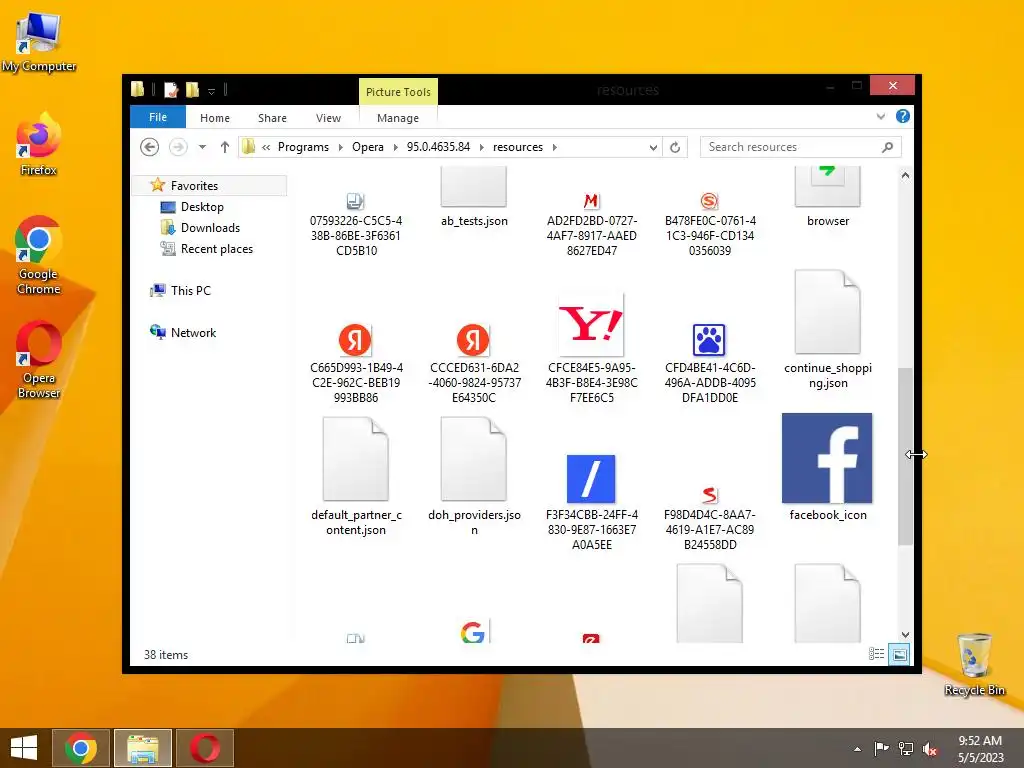Click 95.0.4635.84 in the address path
1024x768 pixels.
[x=438, y=147]
